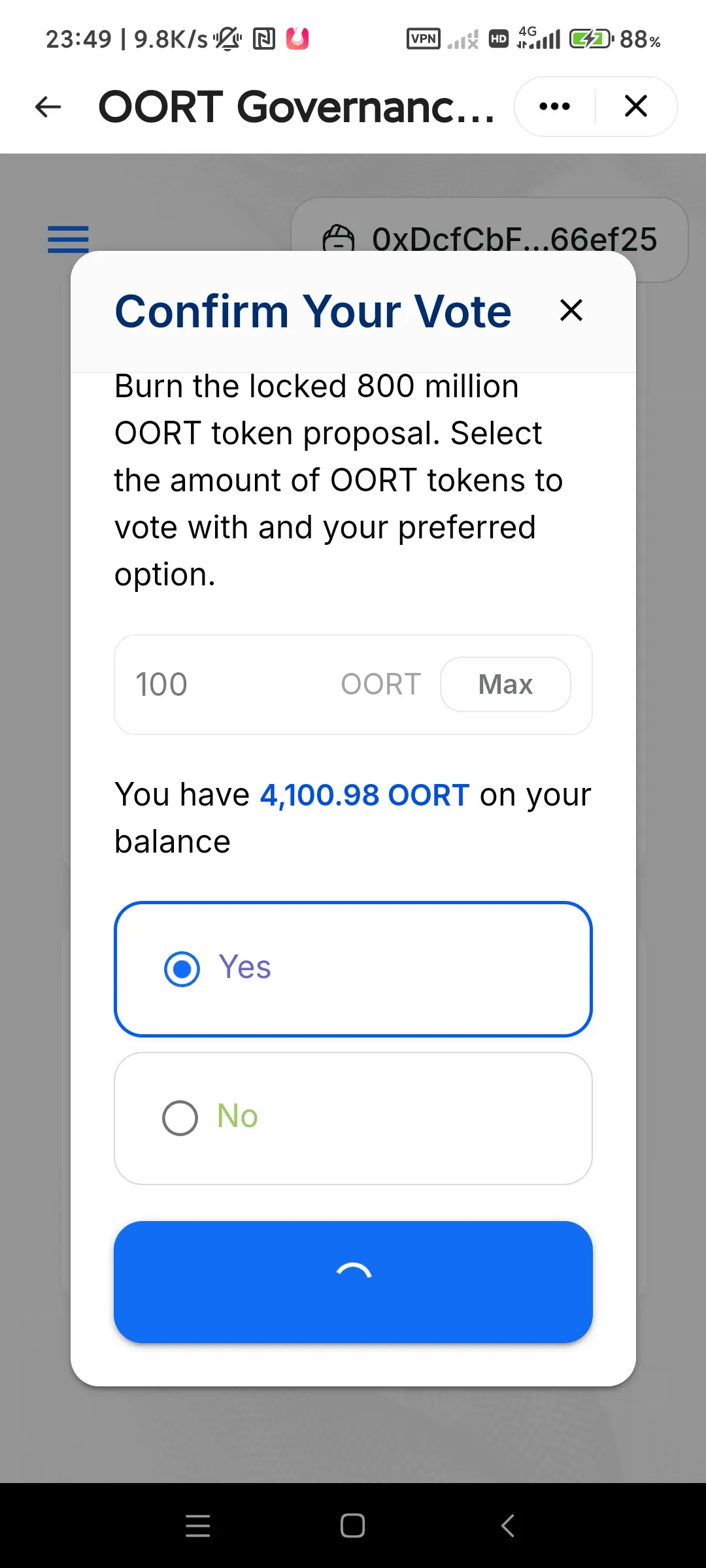Image resolution: width=706 pixels, height=1568 pixels.
Task: Tap the VPN status bar icon
Action: (x=423, y=39)
